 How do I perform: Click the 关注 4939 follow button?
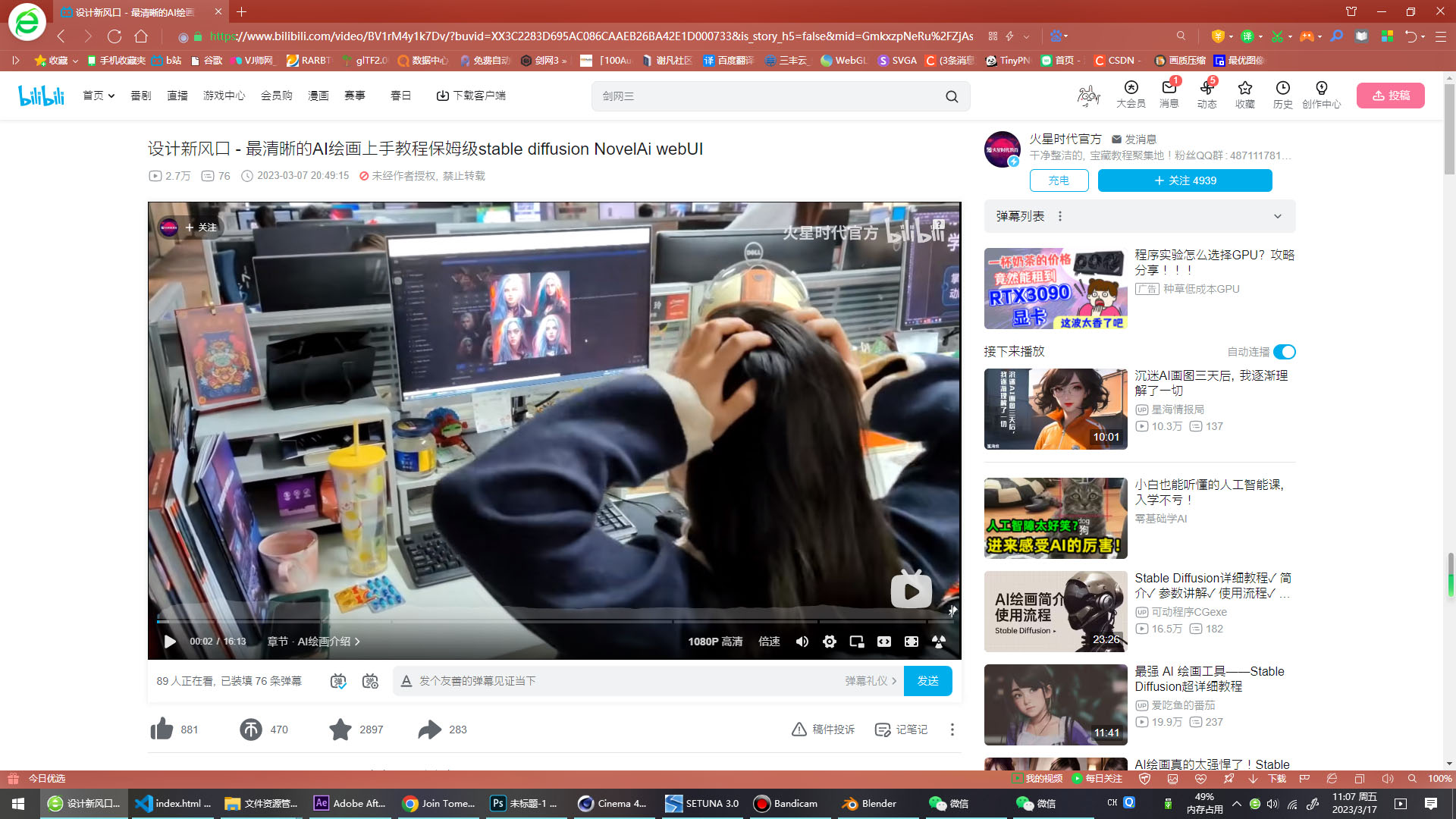1185,180
